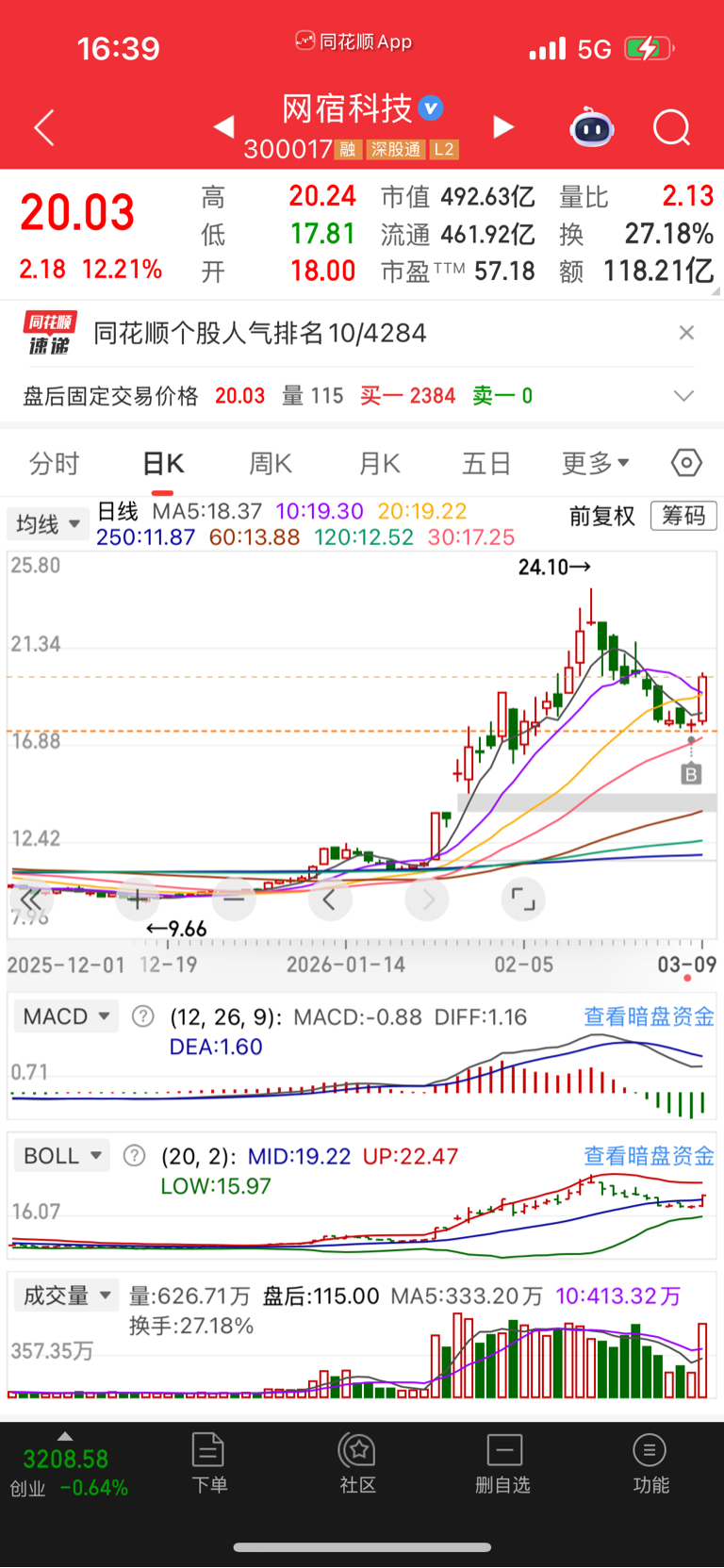Tap the battery charging icon
724x1568 pixels.
click(650, 48)
